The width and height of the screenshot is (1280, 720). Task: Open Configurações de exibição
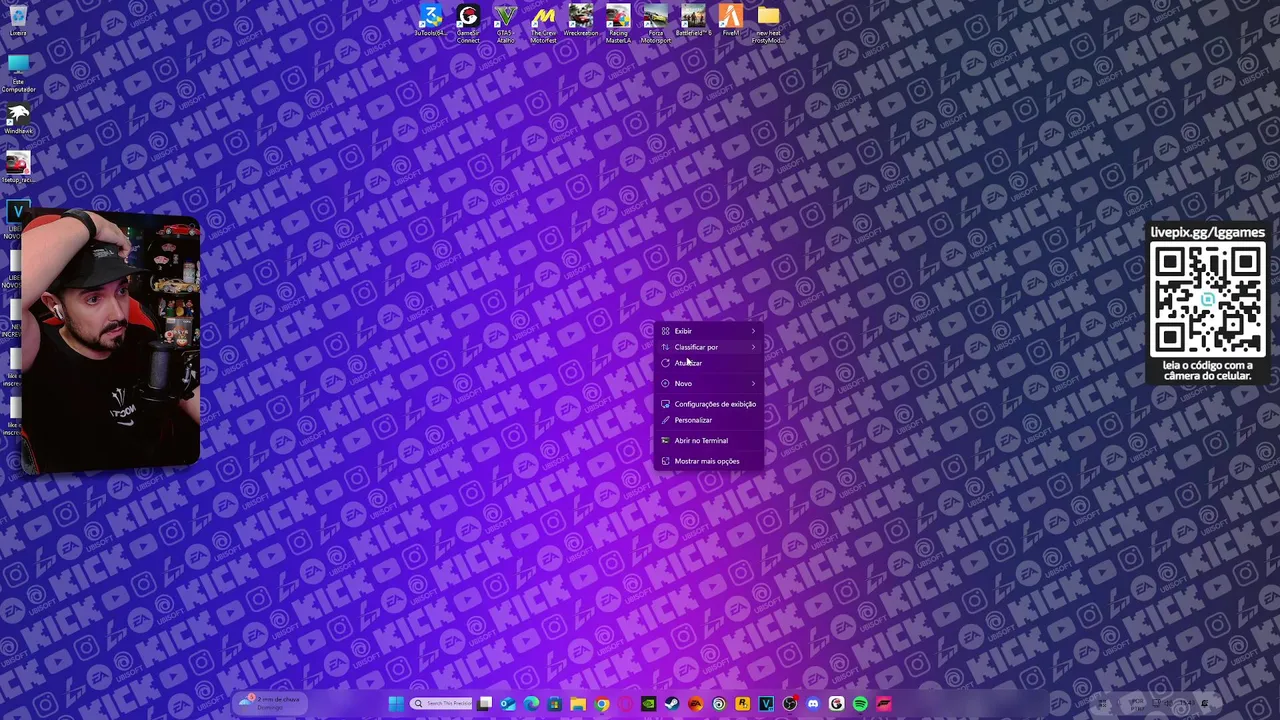(x=709, y=404)
